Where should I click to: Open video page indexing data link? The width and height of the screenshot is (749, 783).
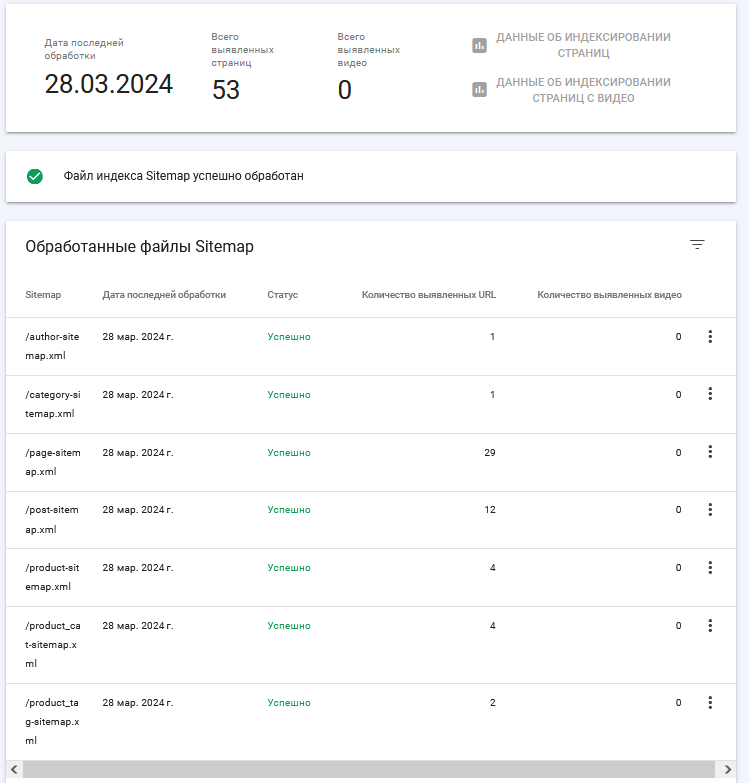click(583, 90)
